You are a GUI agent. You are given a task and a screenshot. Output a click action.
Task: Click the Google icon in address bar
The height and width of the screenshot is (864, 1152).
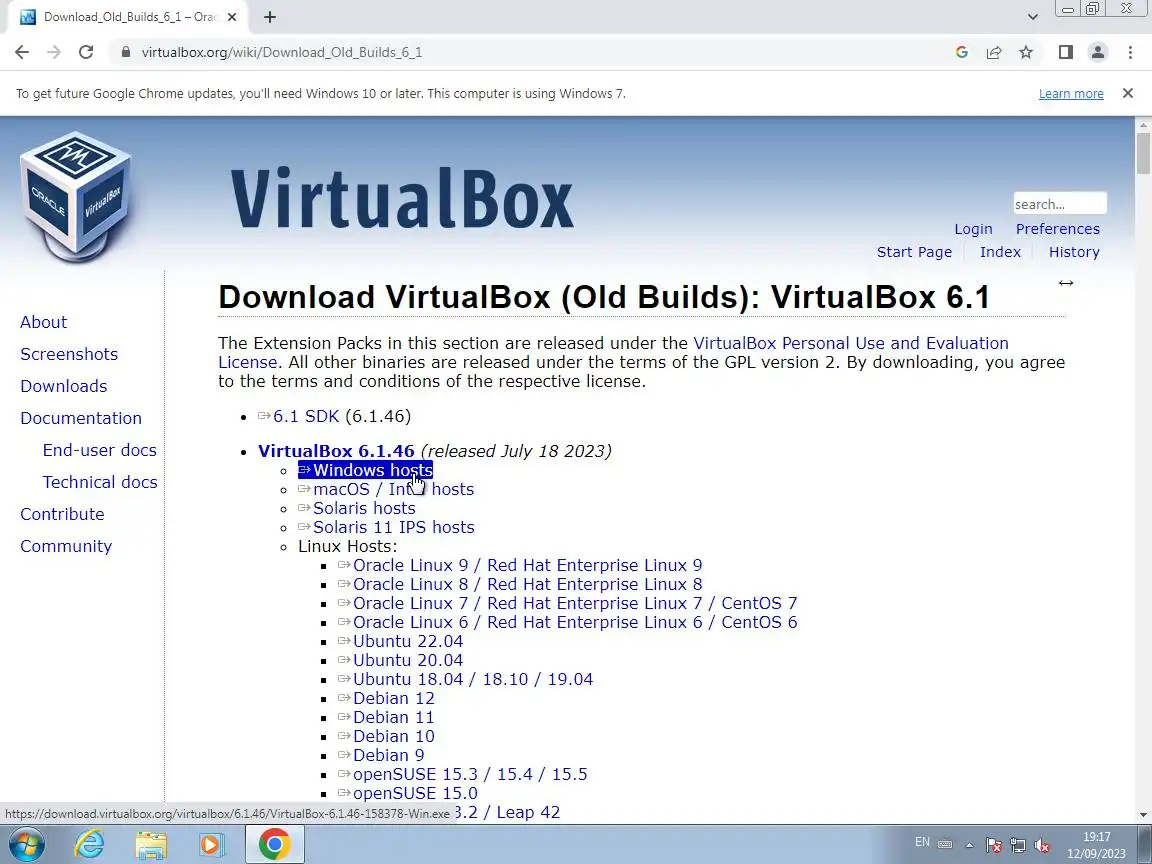(962, 52)
